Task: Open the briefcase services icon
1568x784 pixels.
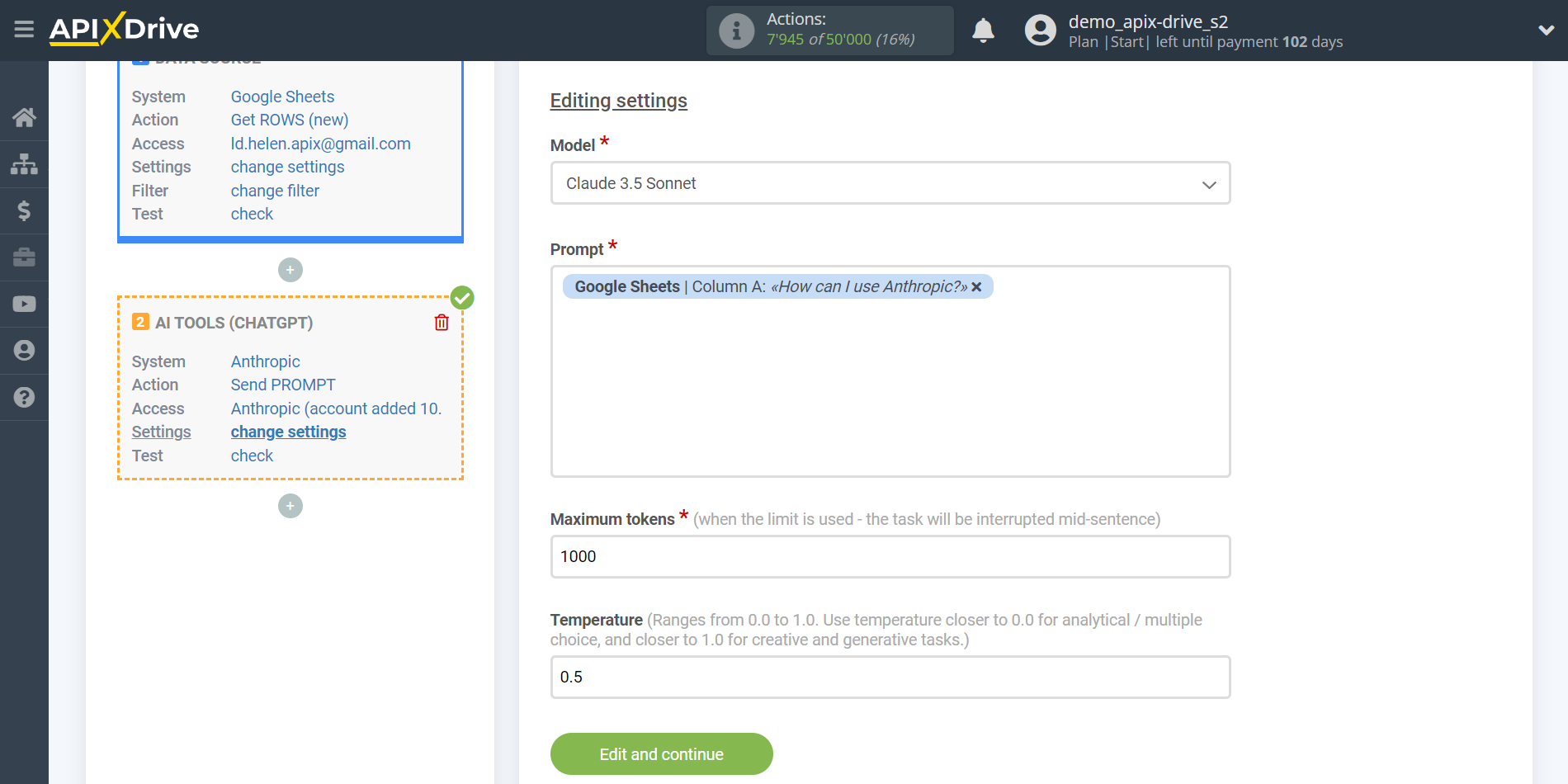Action: pos(24,257)
